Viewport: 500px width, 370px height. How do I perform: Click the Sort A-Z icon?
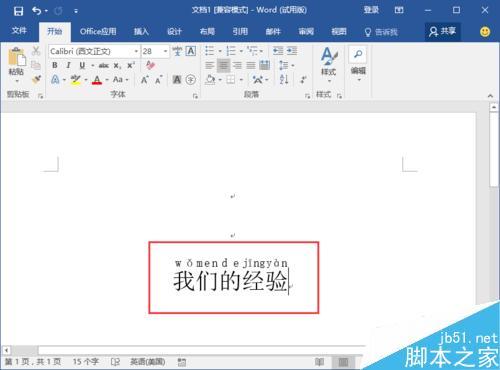(x=284, y=80)
